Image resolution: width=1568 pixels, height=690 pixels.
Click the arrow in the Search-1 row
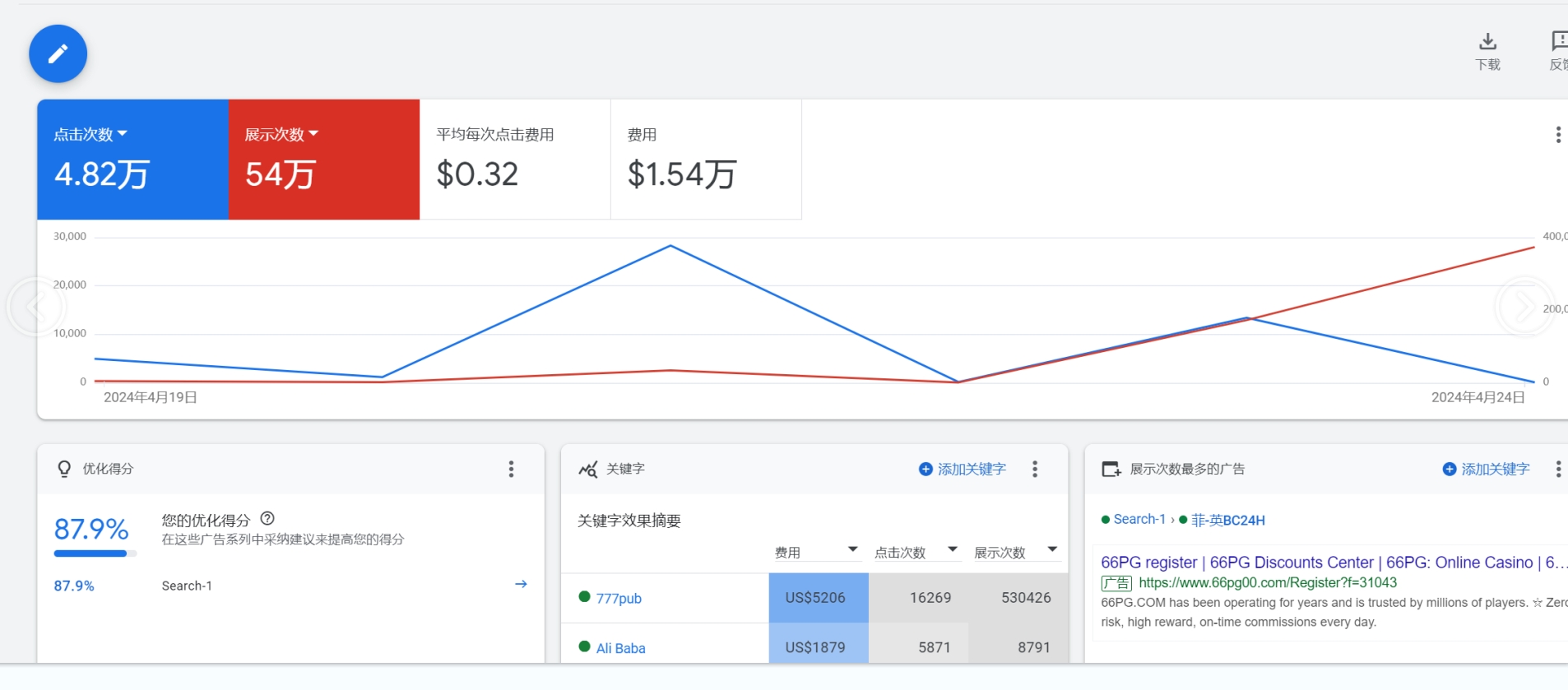pos(521,584)
